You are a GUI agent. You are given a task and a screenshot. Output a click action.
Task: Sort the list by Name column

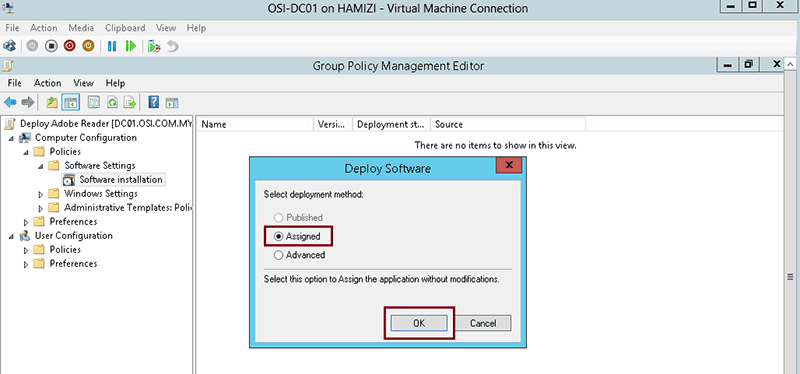tap(255, 124)
